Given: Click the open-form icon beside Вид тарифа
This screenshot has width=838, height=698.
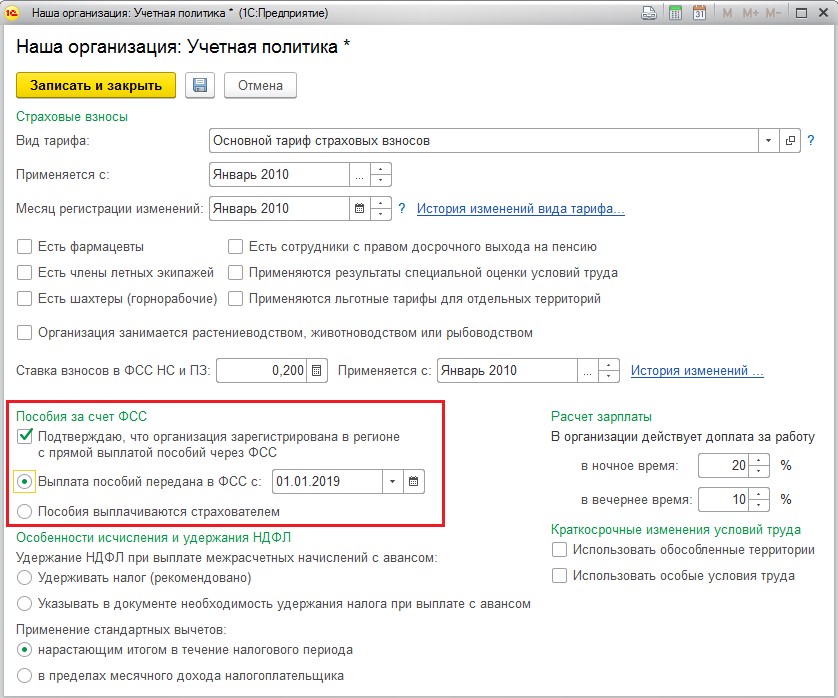Looking at the screenshot, I should [x=790, y=141].
